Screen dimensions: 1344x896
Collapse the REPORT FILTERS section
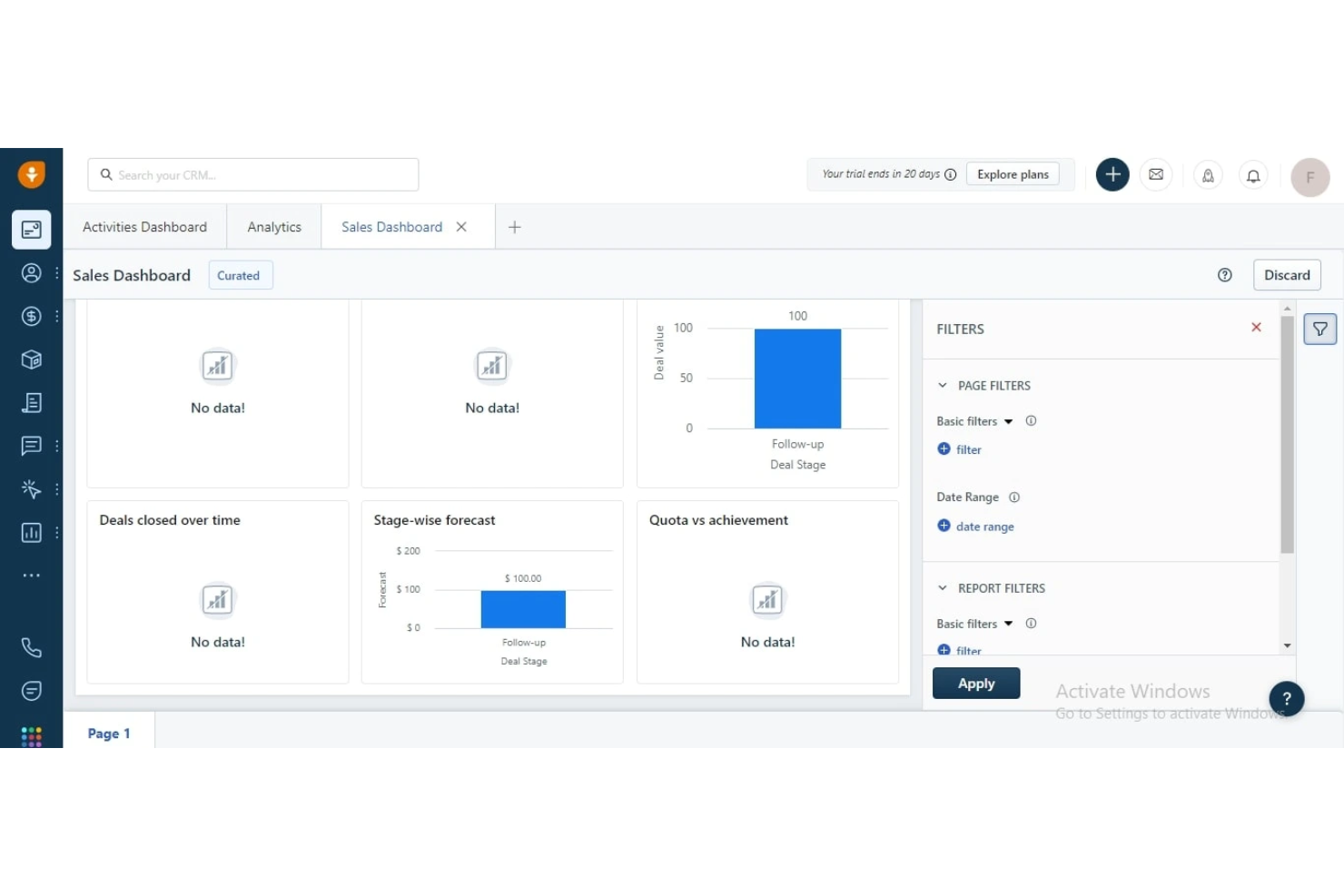coord(942,587)
